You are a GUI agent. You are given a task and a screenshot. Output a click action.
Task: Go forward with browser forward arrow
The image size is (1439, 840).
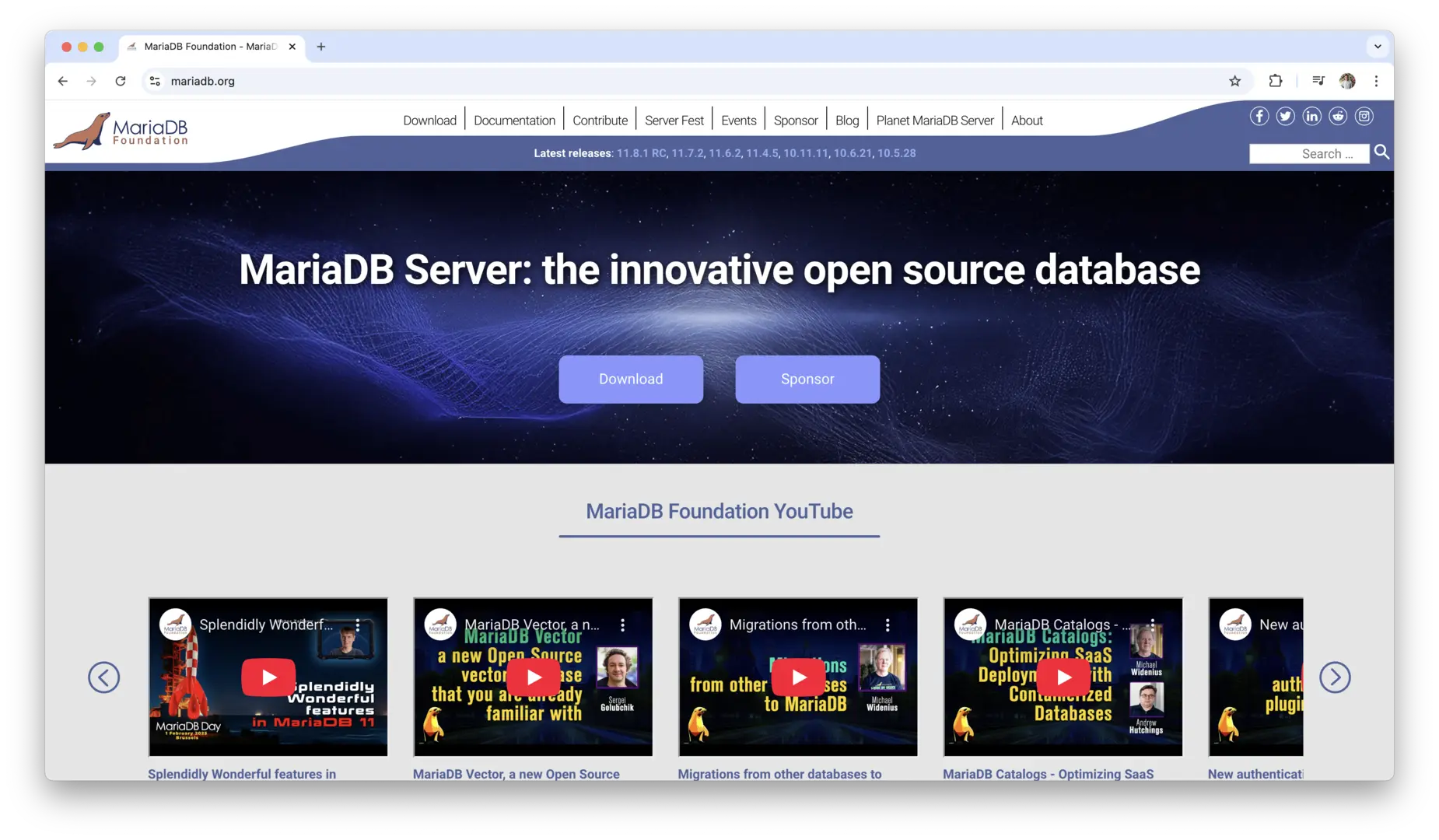92,81
